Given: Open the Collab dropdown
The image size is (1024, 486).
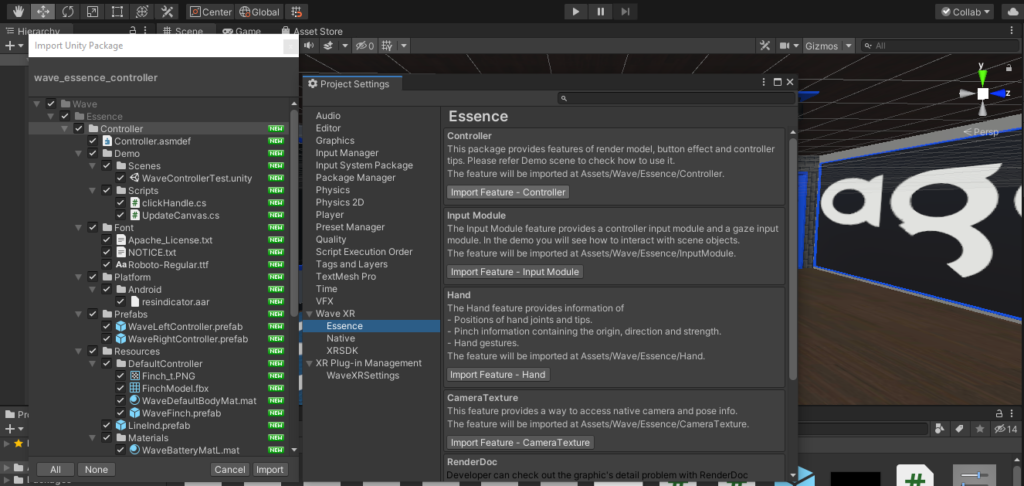Looking at the screenshot, I should point(964,12).
